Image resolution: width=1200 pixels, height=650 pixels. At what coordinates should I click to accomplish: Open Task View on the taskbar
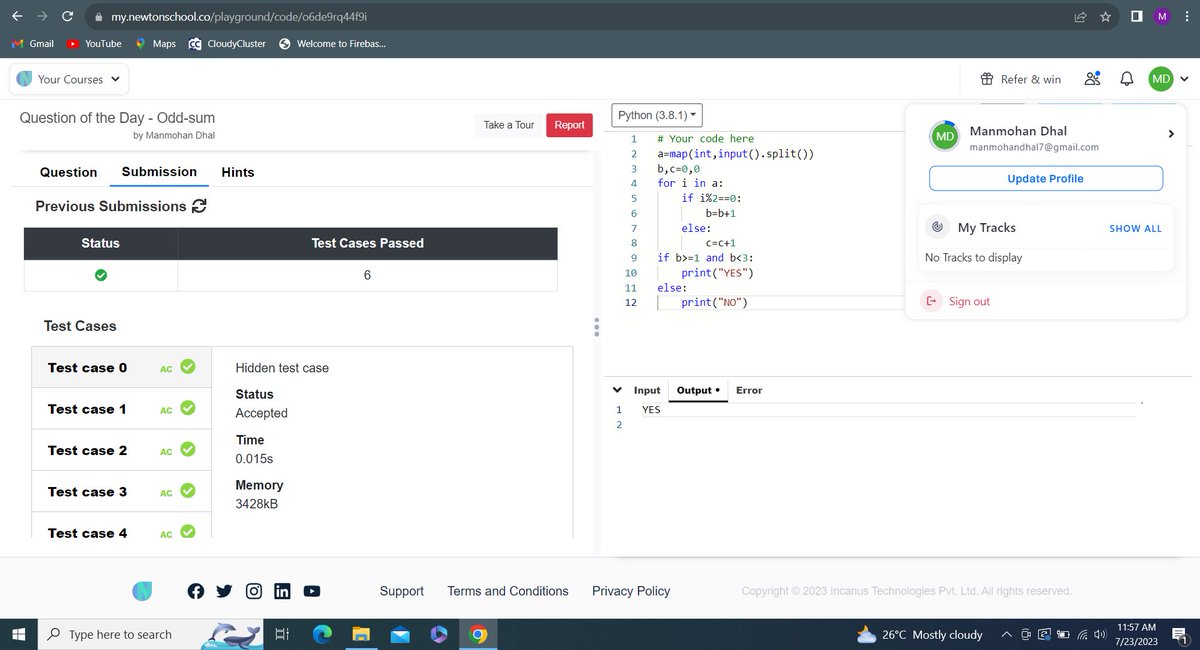pos(281,634)
